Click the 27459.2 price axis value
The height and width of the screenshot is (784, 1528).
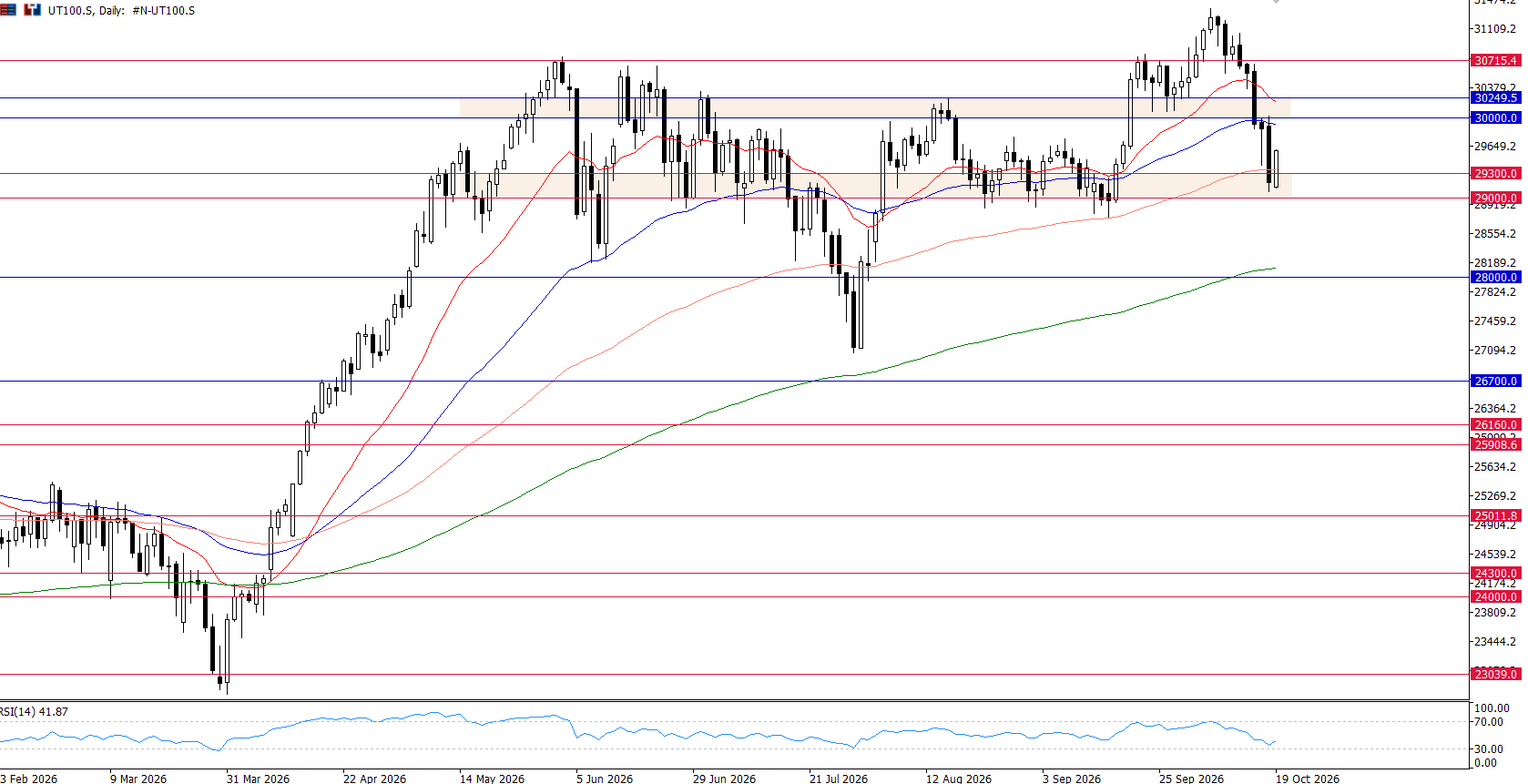click(x=1495, y=321)
